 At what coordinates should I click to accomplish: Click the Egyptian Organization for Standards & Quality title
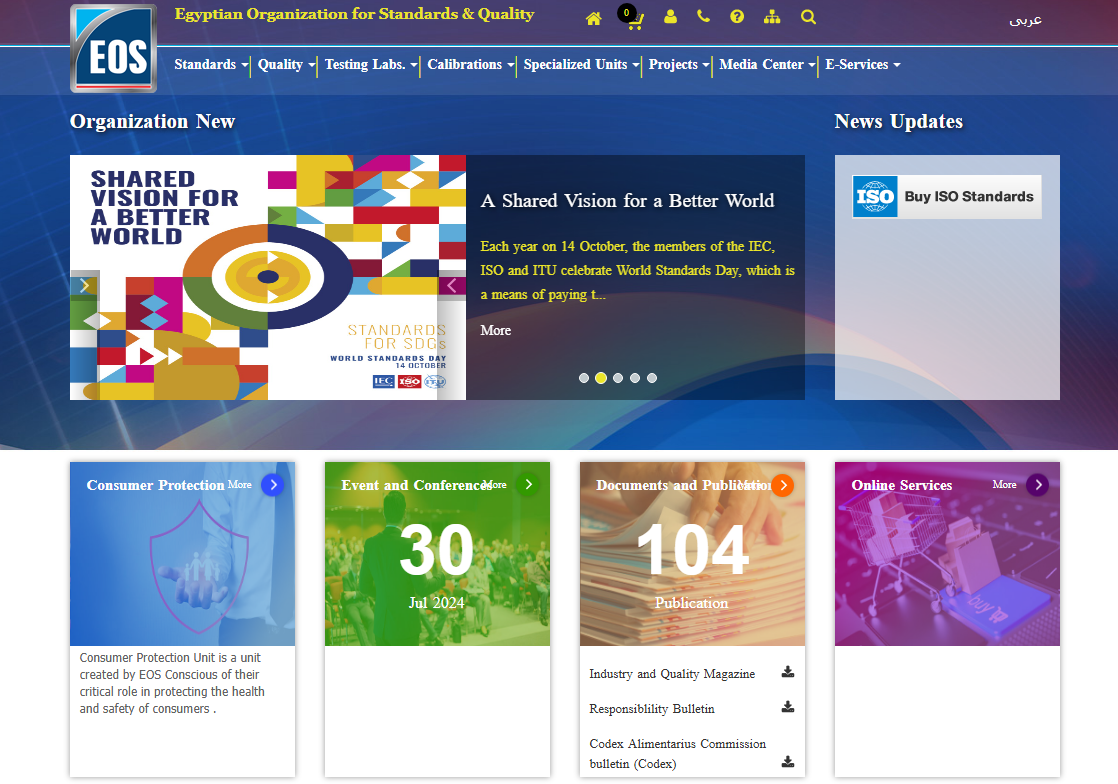point(354,14)
